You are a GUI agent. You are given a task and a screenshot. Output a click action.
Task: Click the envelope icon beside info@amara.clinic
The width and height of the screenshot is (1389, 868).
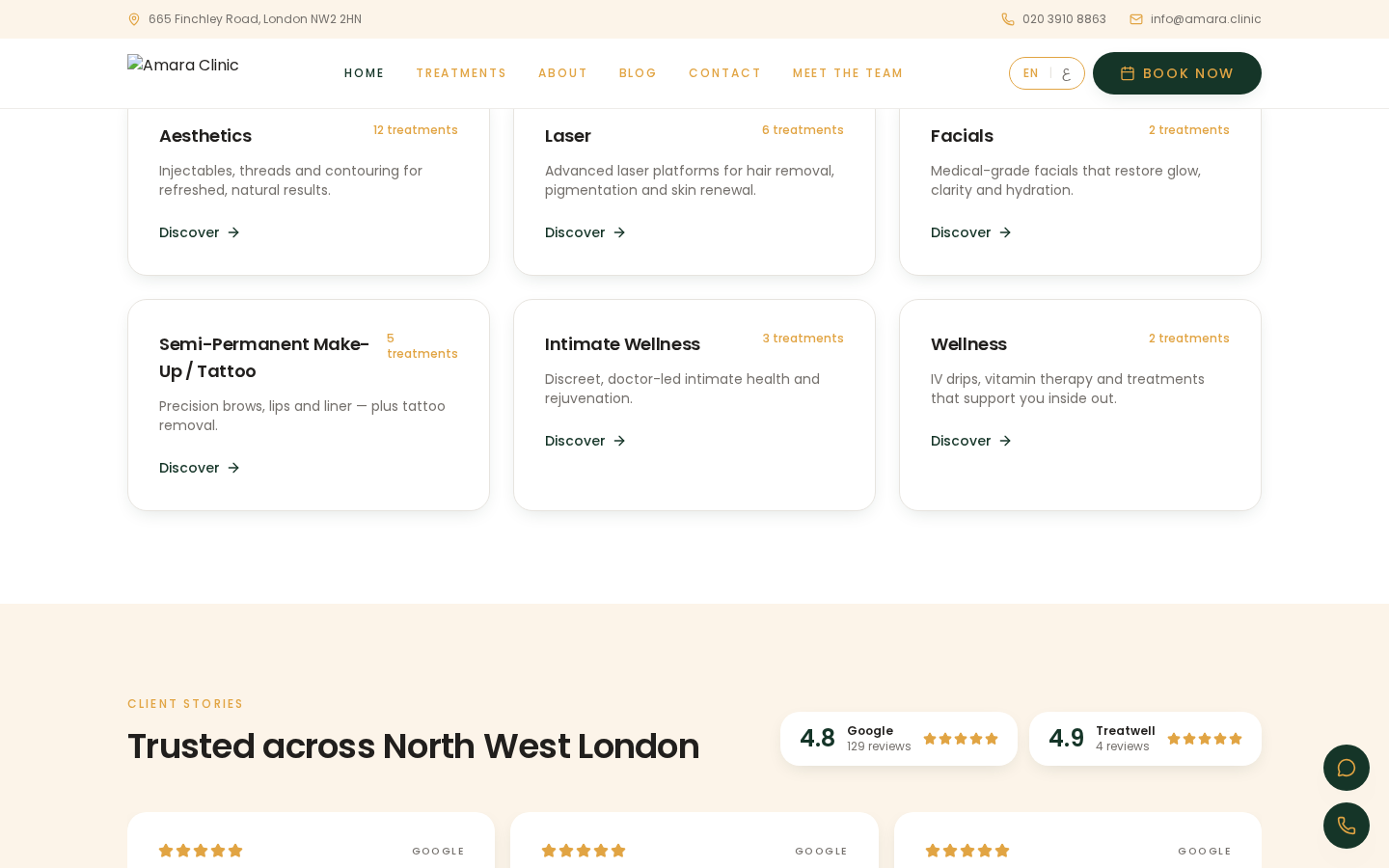(x=1136, y=19)
